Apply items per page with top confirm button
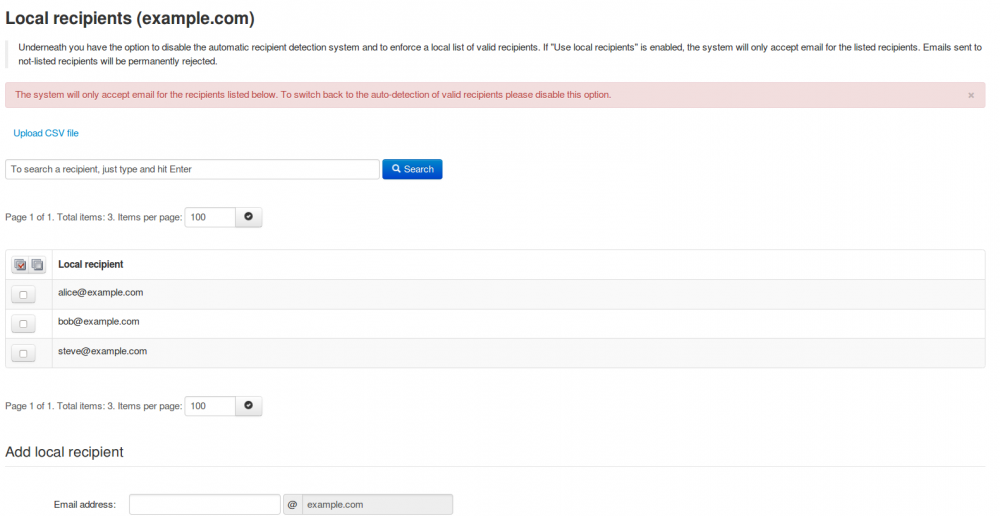Image resolution: width=1000 pixels, height=516 pixels. [x=248, y=217]
